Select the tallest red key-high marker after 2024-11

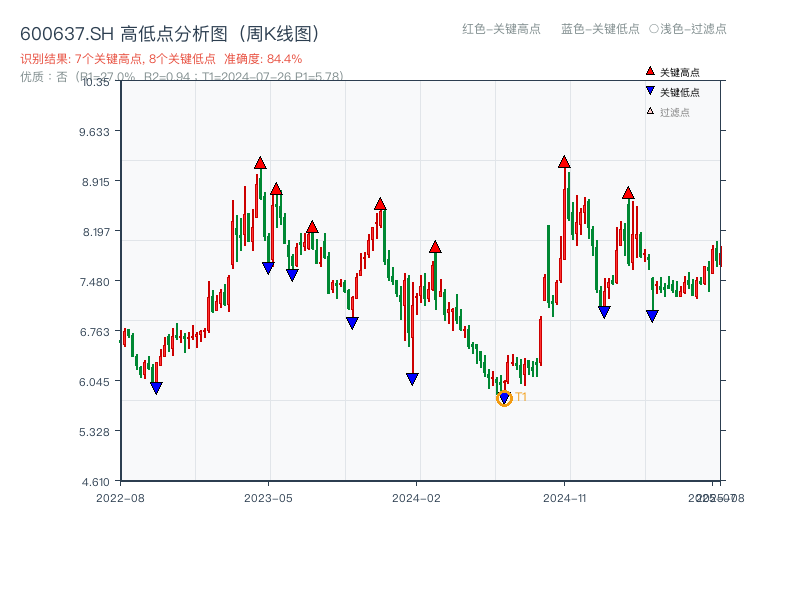click(564, 160)
